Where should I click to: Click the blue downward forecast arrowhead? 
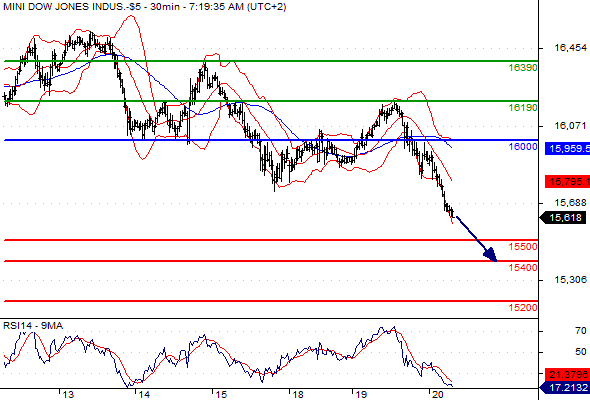coord(491,255)
